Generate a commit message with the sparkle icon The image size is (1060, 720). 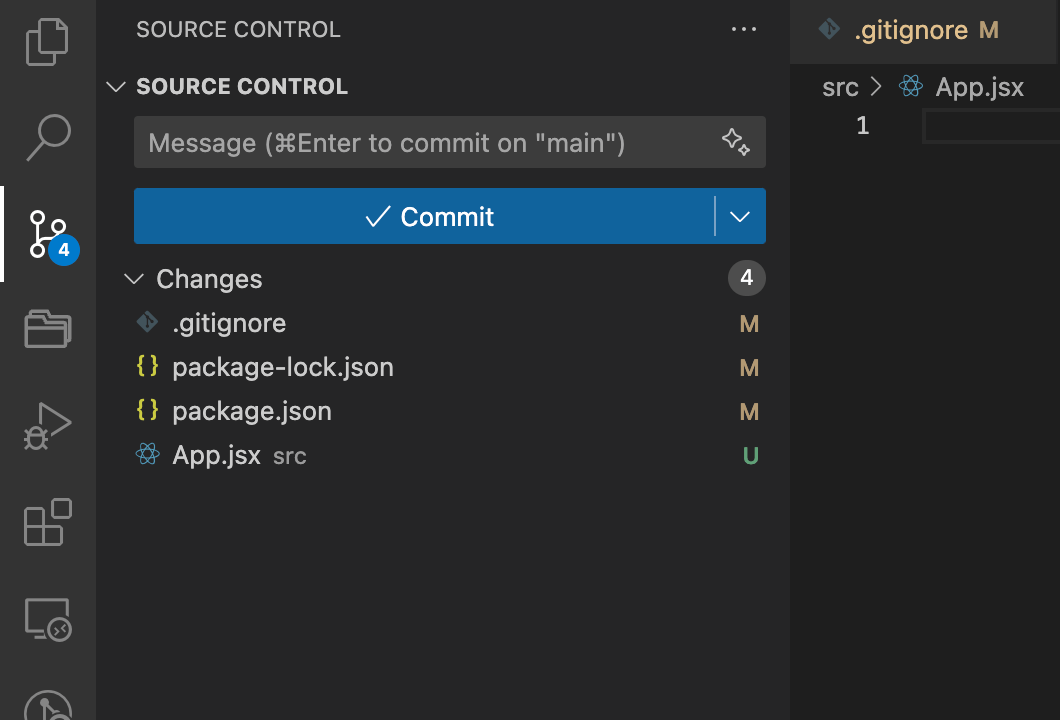[736, 142]
